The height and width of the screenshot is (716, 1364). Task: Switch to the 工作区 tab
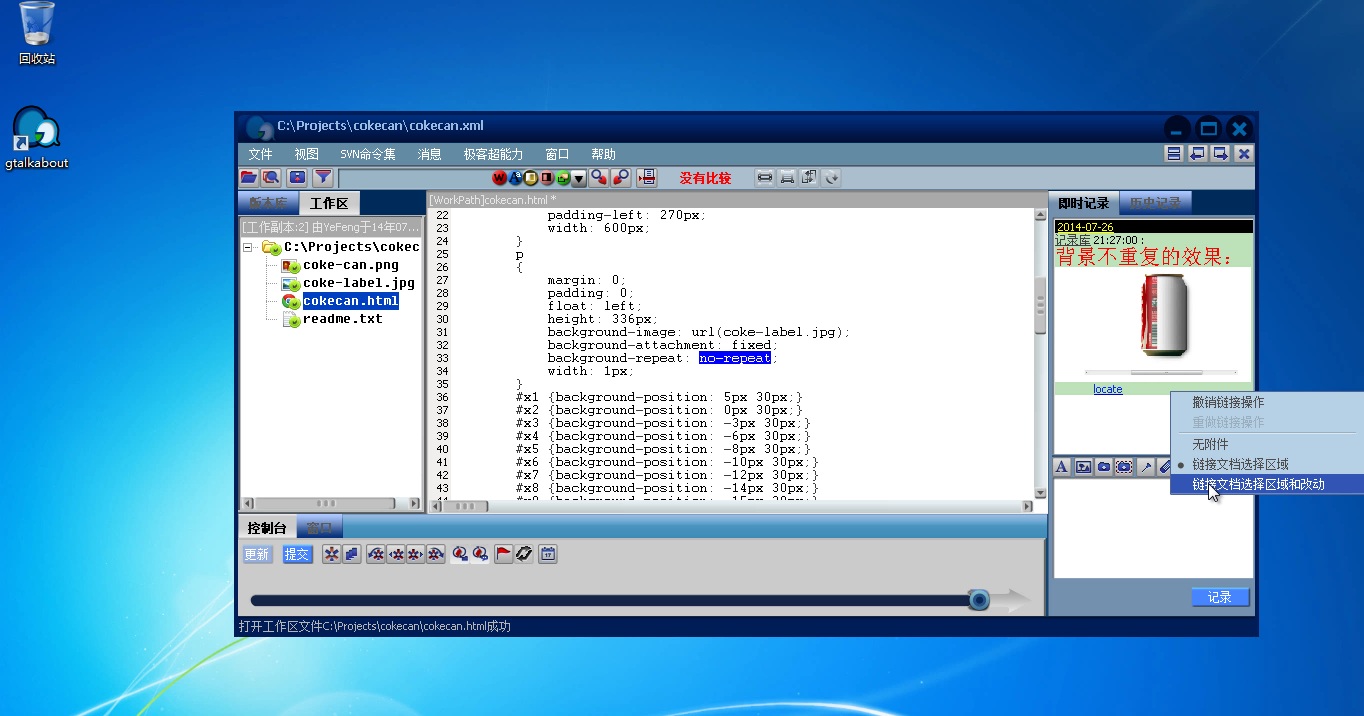(329, 203)
